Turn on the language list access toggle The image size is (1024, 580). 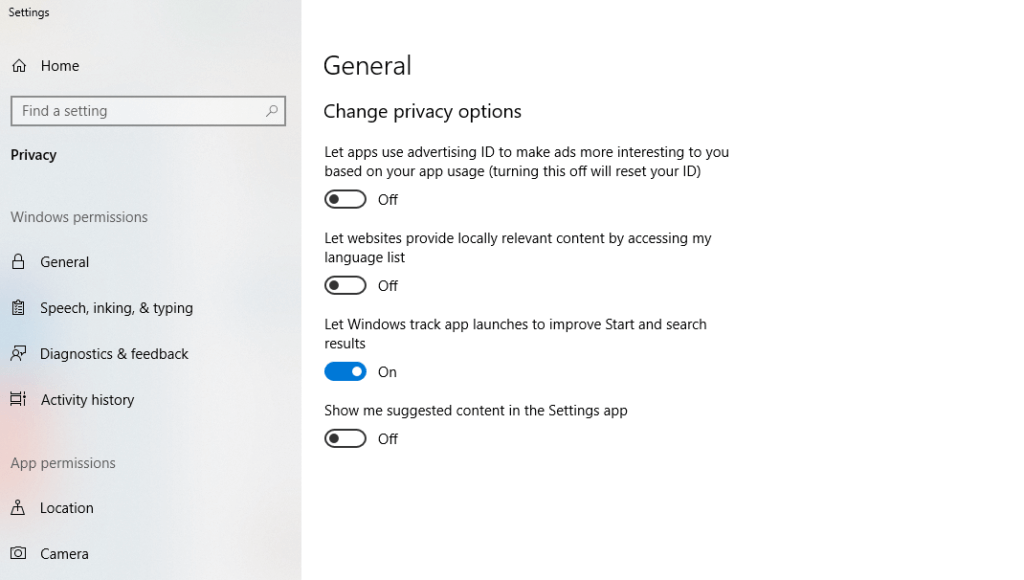(345, 285)
